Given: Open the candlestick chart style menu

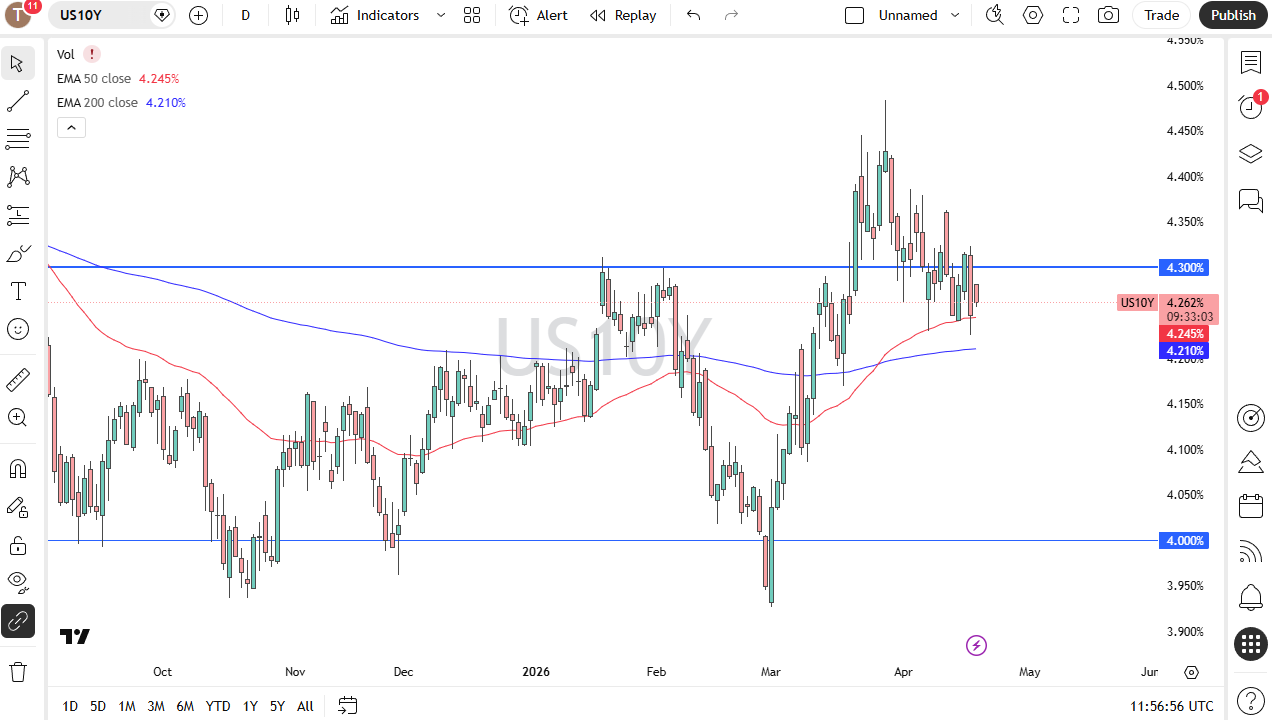Looking at the screenshot, I should click(x=292, y=15).
